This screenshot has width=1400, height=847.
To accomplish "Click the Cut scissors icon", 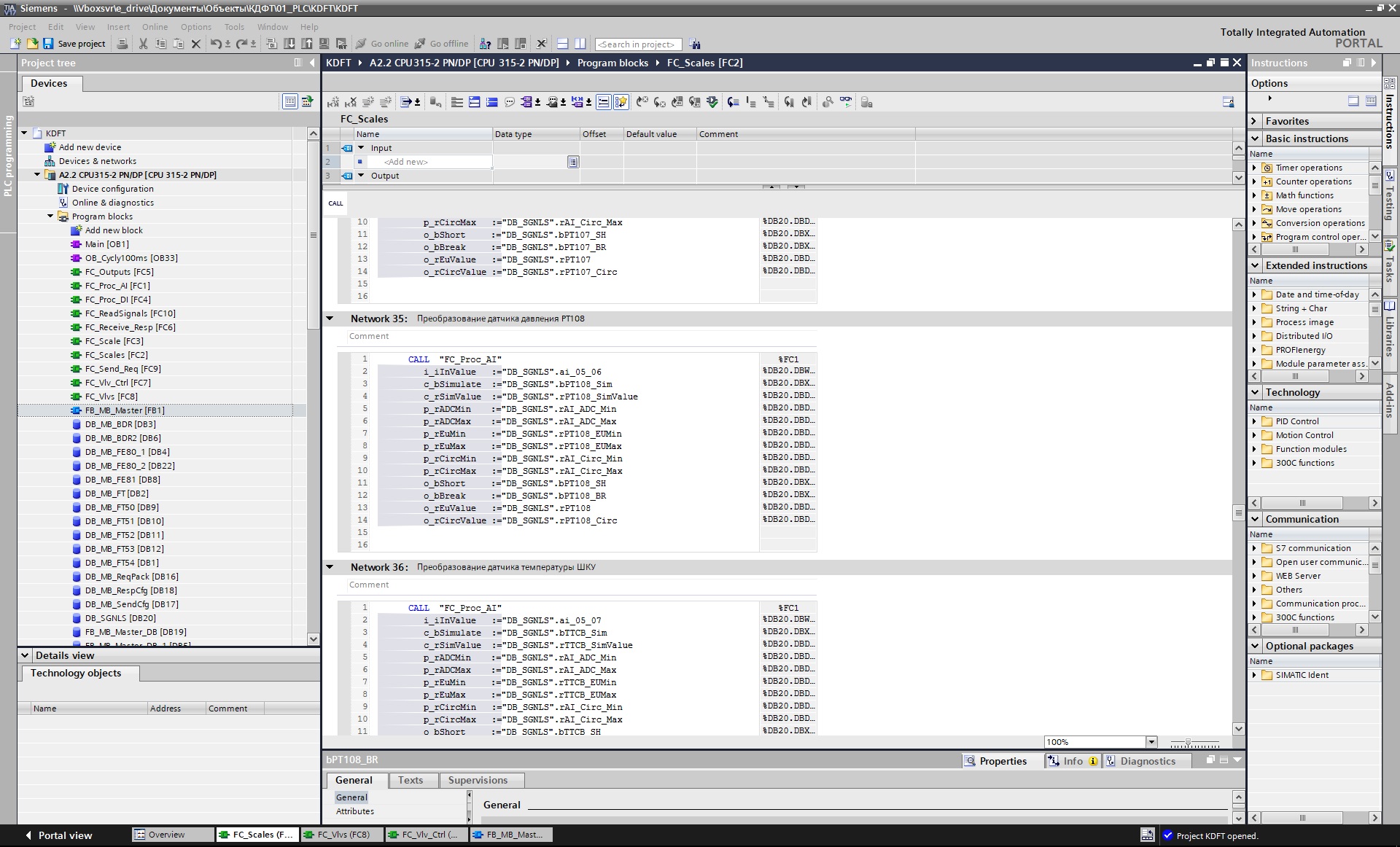I will 144,44.
